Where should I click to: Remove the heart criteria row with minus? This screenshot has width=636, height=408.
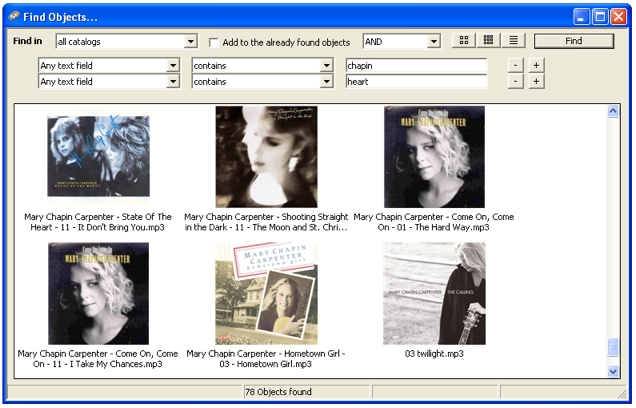click(516, 81)
